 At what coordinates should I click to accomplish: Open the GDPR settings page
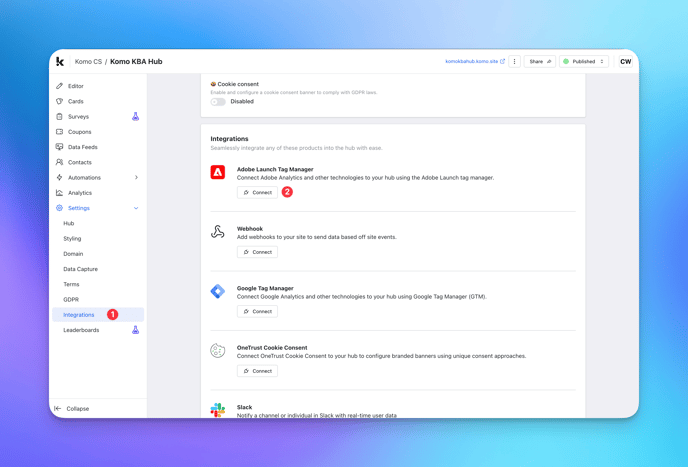point(71,299)
